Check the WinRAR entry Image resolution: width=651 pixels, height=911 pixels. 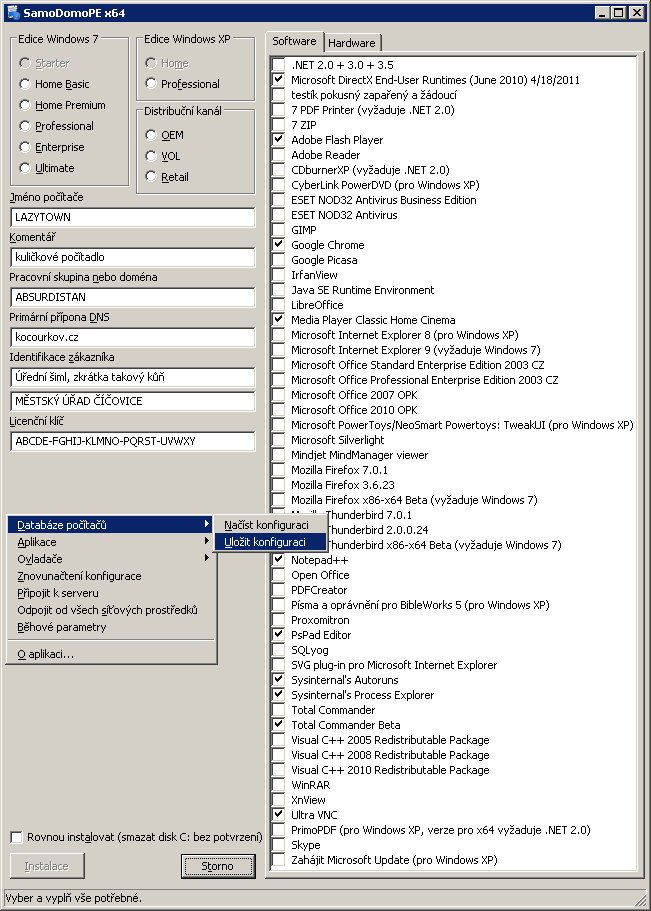(278, 785)
